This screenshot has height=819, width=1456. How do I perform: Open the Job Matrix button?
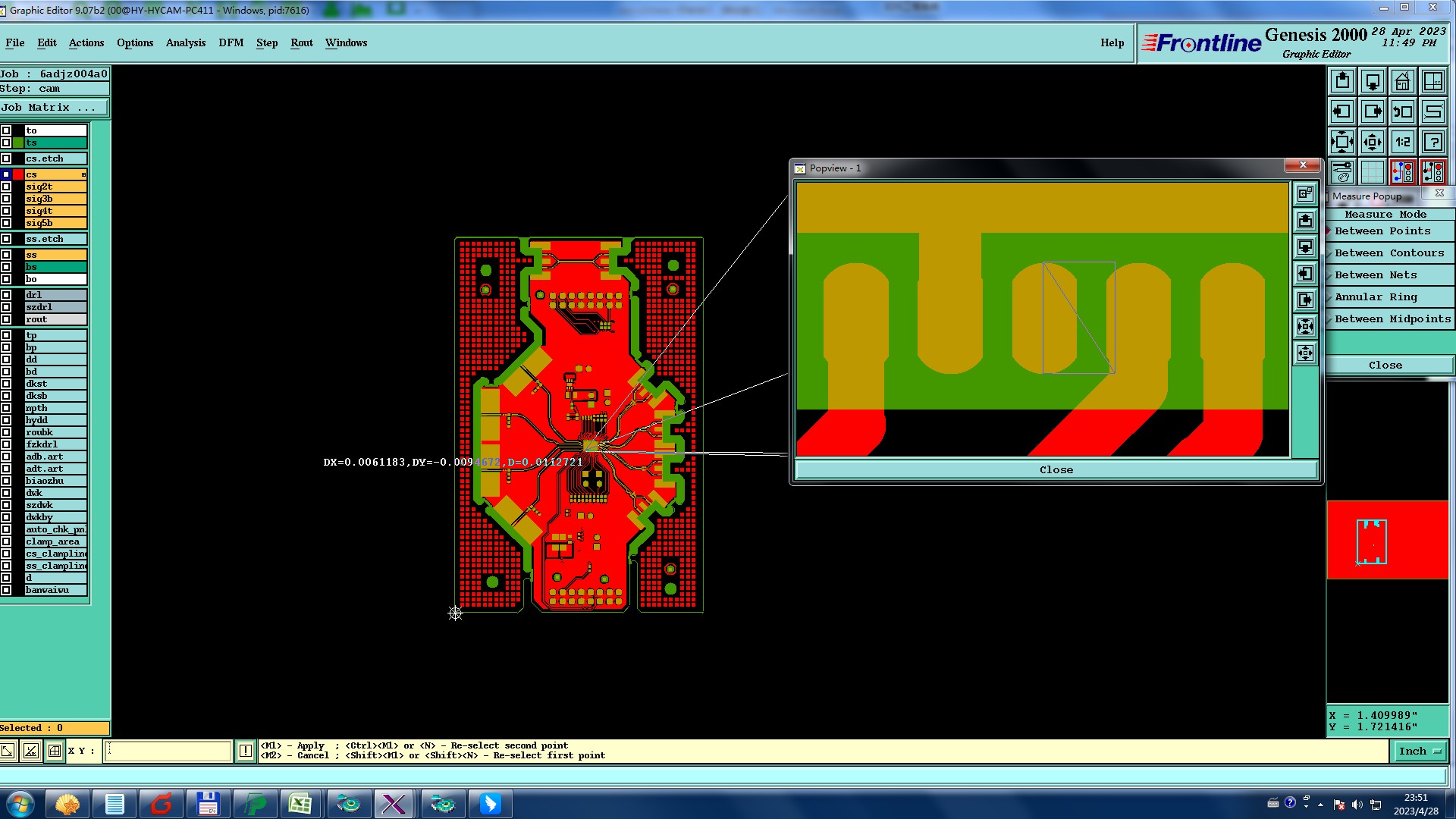pos(53,108)
